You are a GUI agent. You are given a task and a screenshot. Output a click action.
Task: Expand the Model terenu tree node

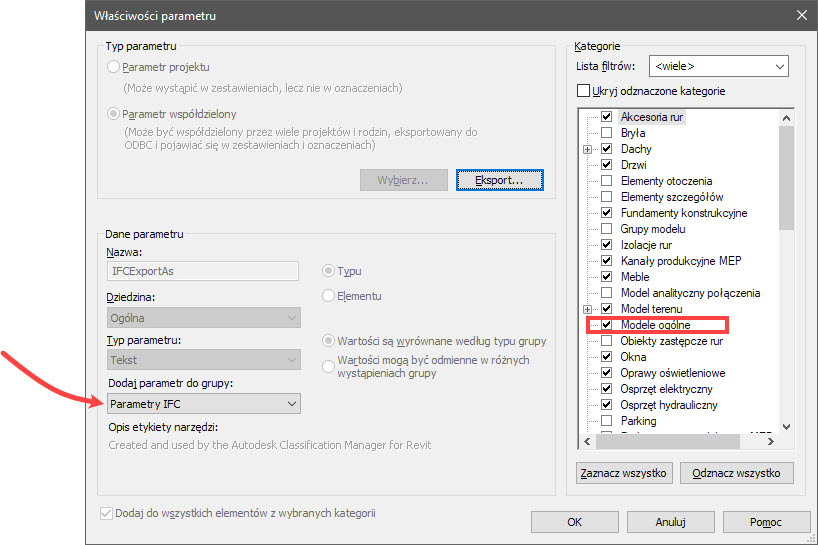pyautogui.click(x=588, y=309)
